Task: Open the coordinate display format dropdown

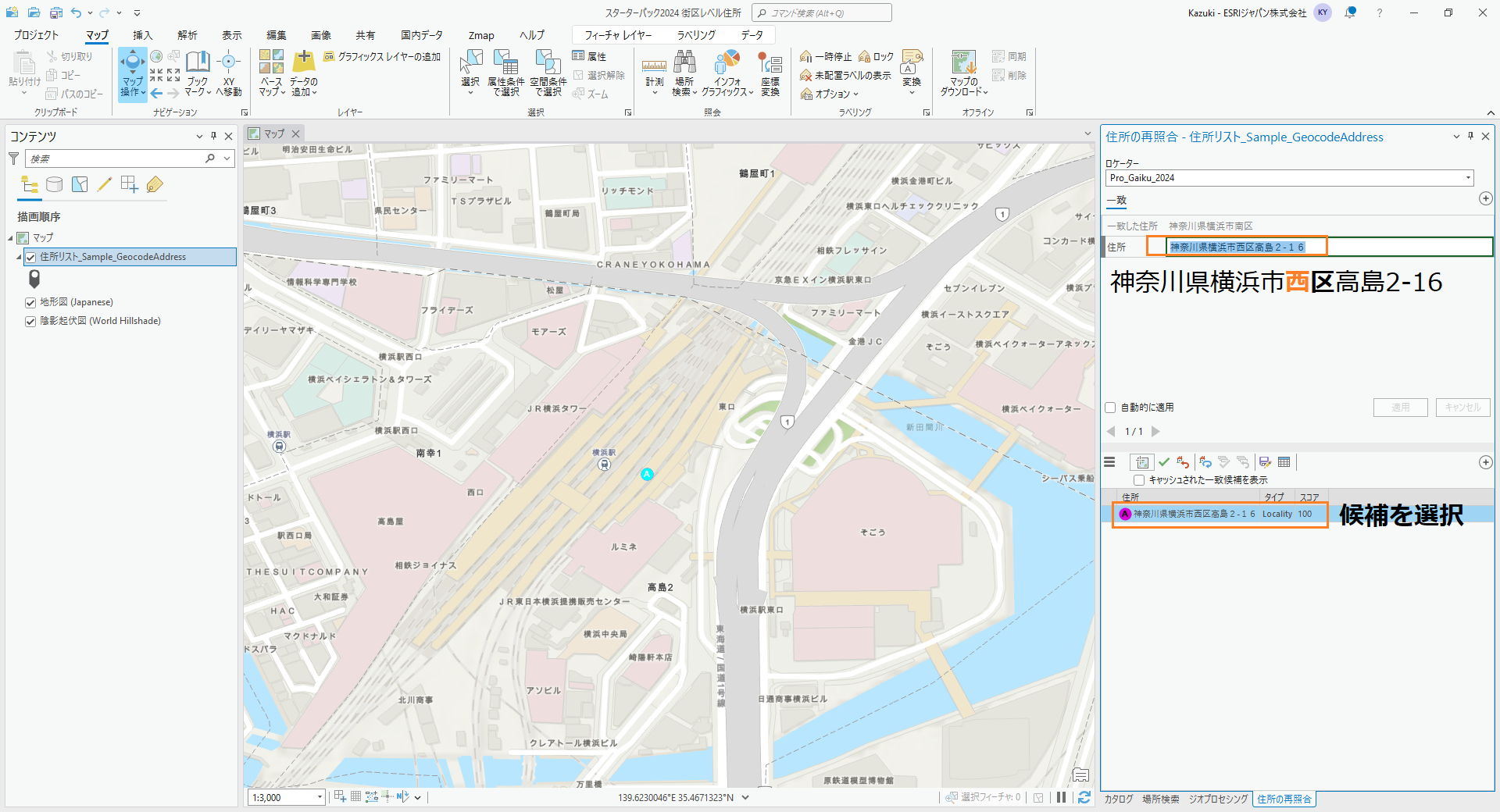Action: [745, 797]
